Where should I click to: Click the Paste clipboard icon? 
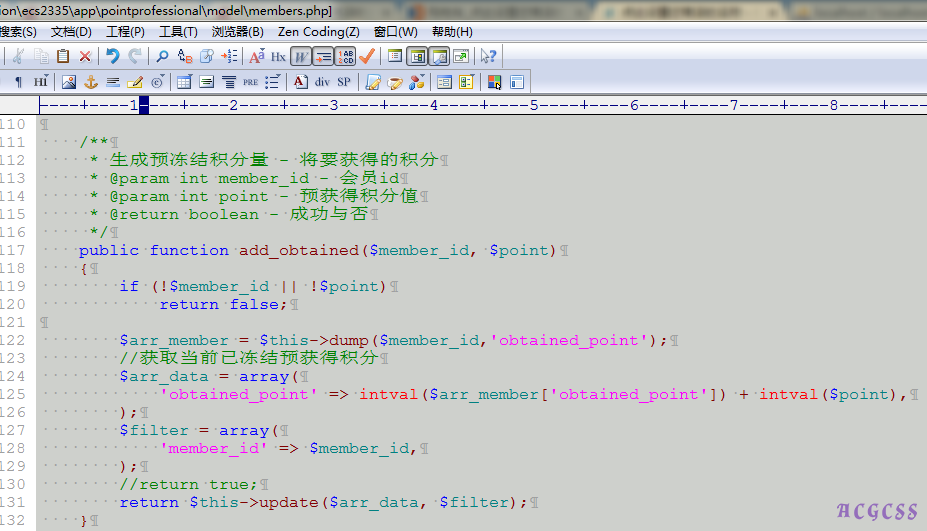[63, 56]
